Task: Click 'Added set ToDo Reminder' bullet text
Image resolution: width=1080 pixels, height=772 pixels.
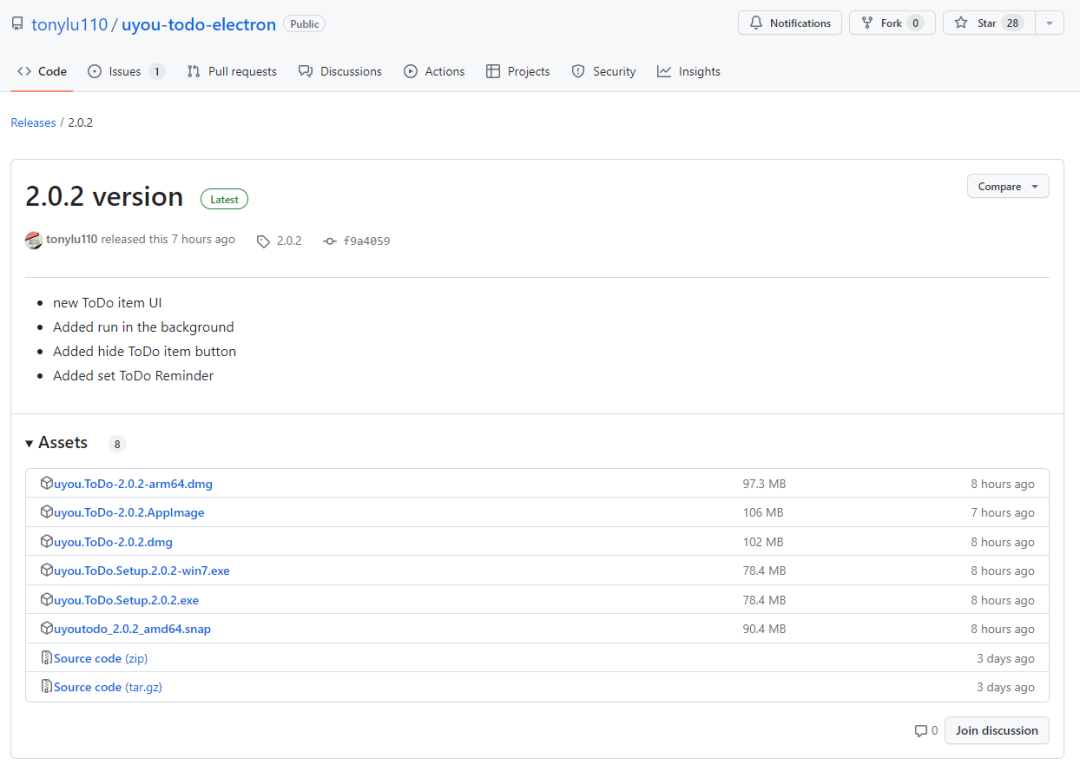Action: click(x=134, y=376)
